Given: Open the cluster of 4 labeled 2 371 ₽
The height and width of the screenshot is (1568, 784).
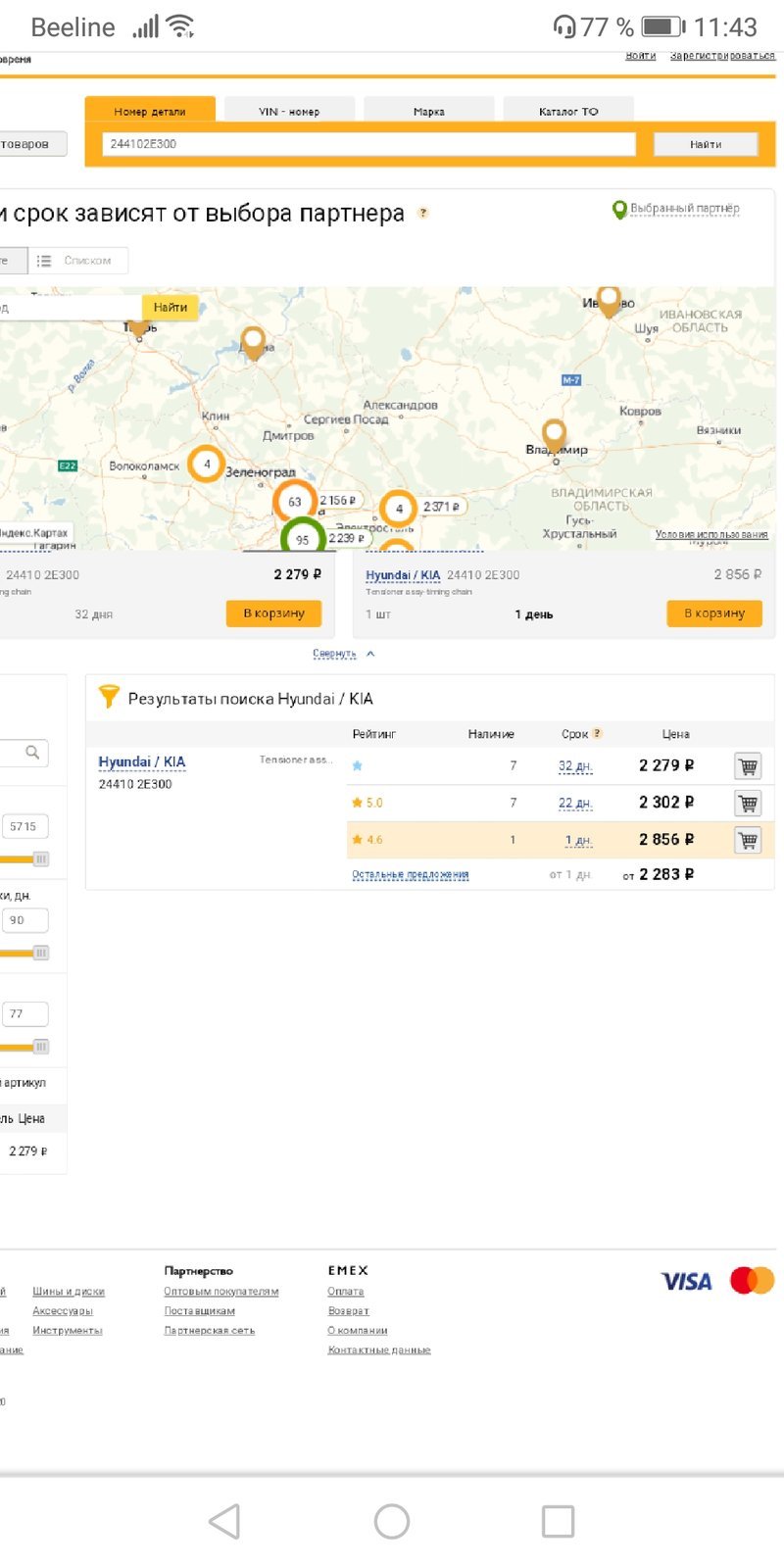Looking at the screenshot, I should pyautogui.click(x=399, y=509).
